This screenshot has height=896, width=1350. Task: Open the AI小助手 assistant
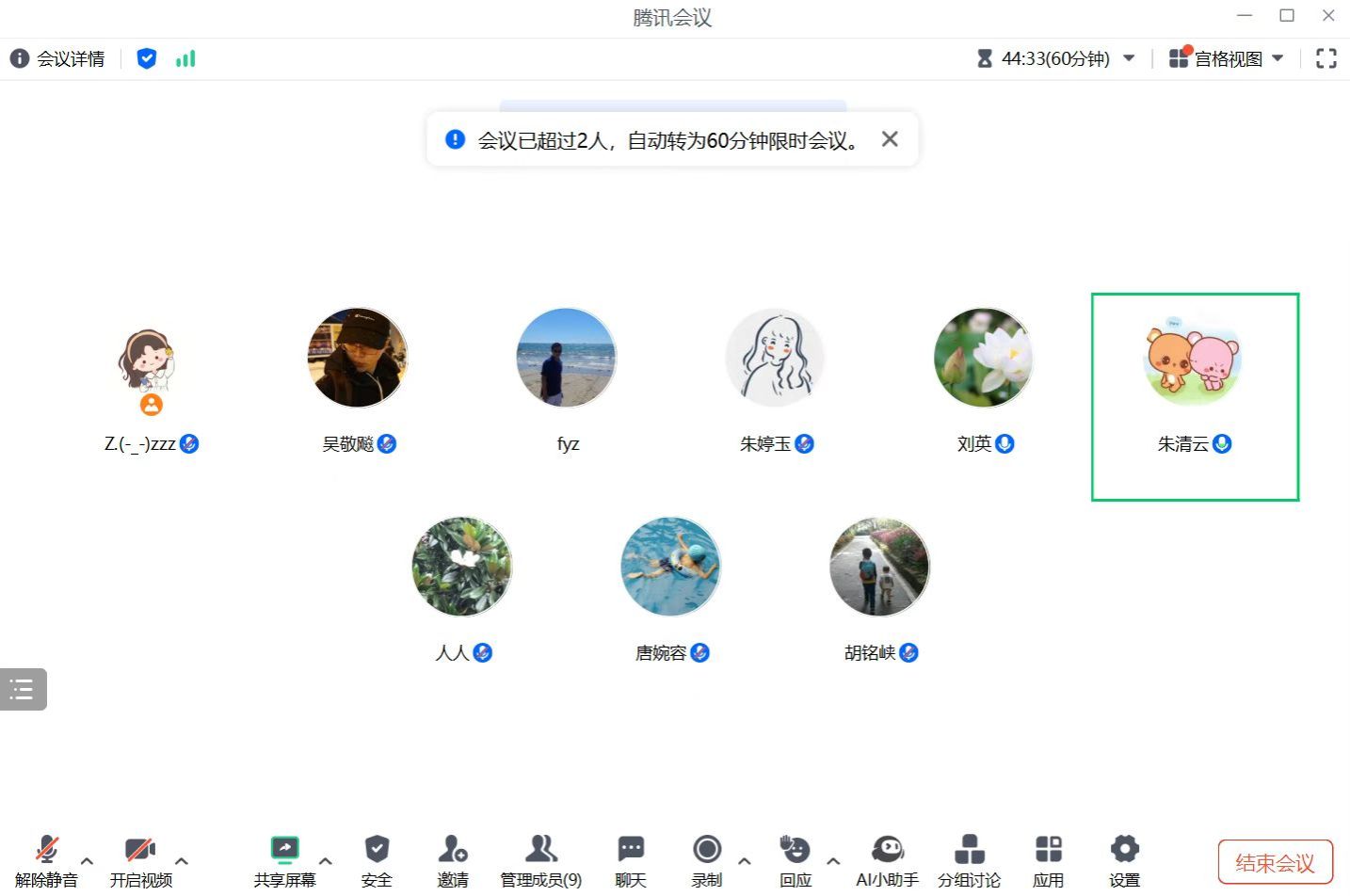pyautogui.click(x=887, y=860)
